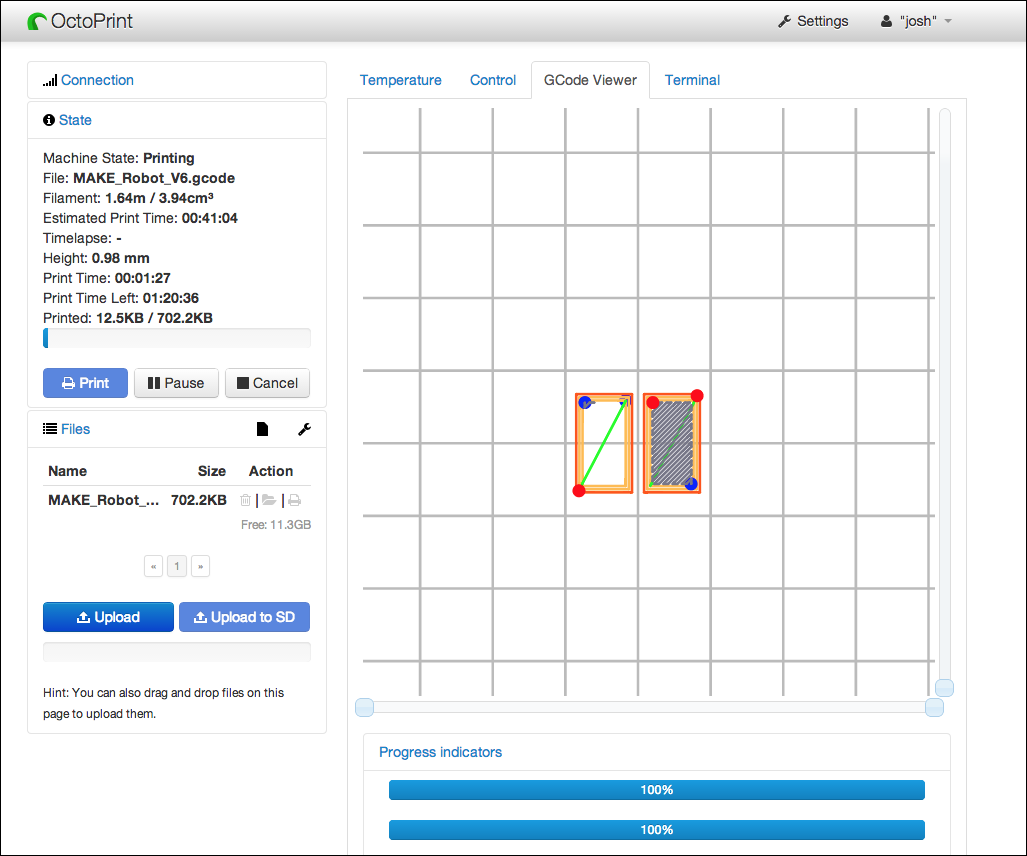Open Settings with the wrench in navbar
The image size is (1027, 856).
tap(813, 21)
